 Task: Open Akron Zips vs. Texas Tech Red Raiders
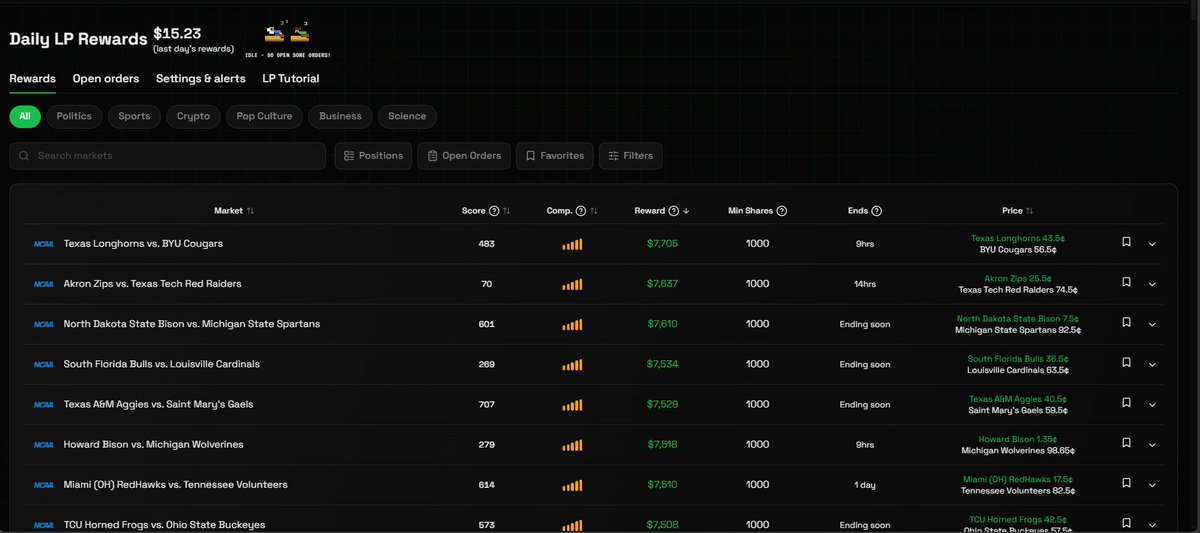(152, 284)
